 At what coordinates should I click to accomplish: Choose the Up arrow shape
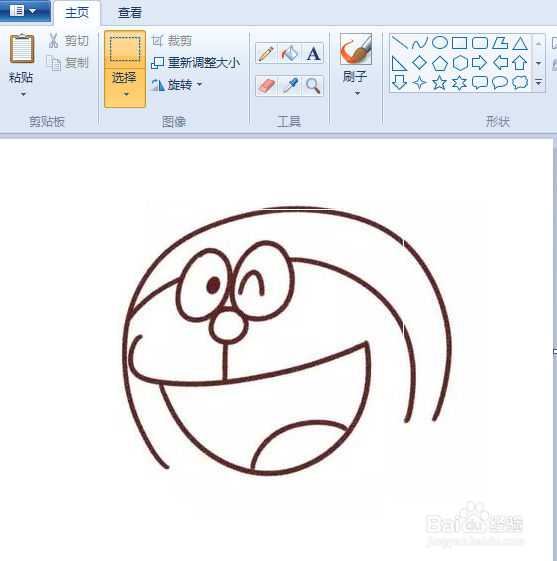pyautogui.click(x=520, y=63)
